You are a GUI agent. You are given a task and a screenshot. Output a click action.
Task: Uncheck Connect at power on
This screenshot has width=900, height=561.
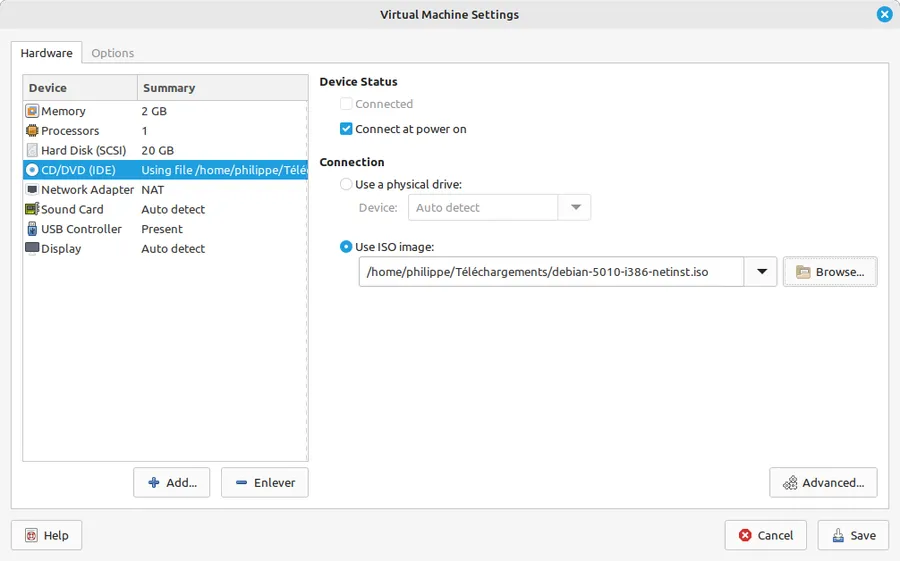346,129
